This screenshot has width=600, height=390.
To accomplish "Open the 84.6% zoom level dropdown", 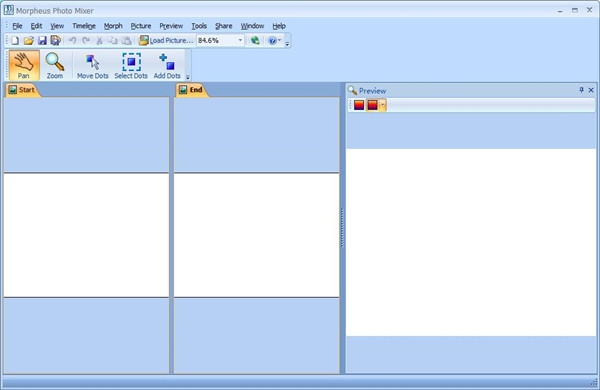I will tap(240, 40).
